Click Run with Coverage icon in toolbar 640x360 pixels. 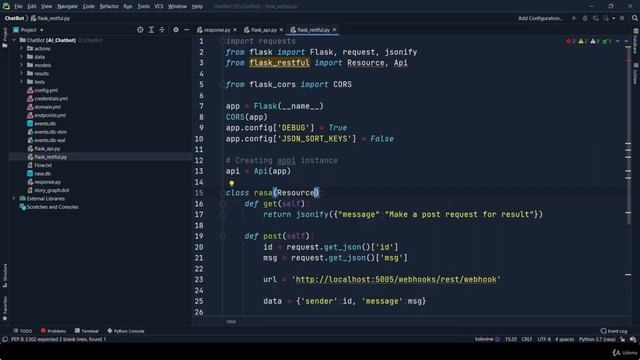pyautogui.click(x=596, y=18)
